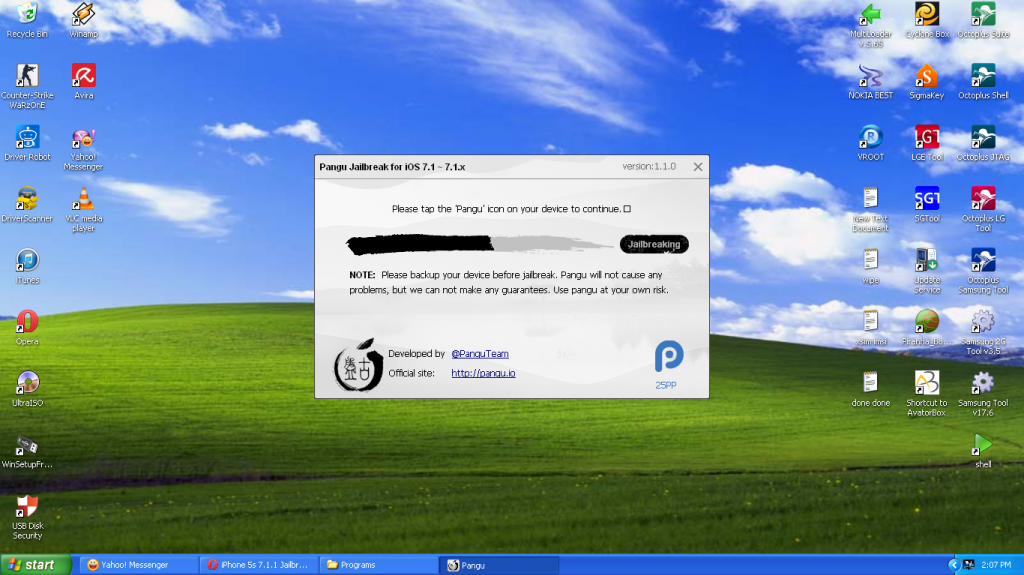Open the VROOT desktop shortcut

click(x=870, y=137)
